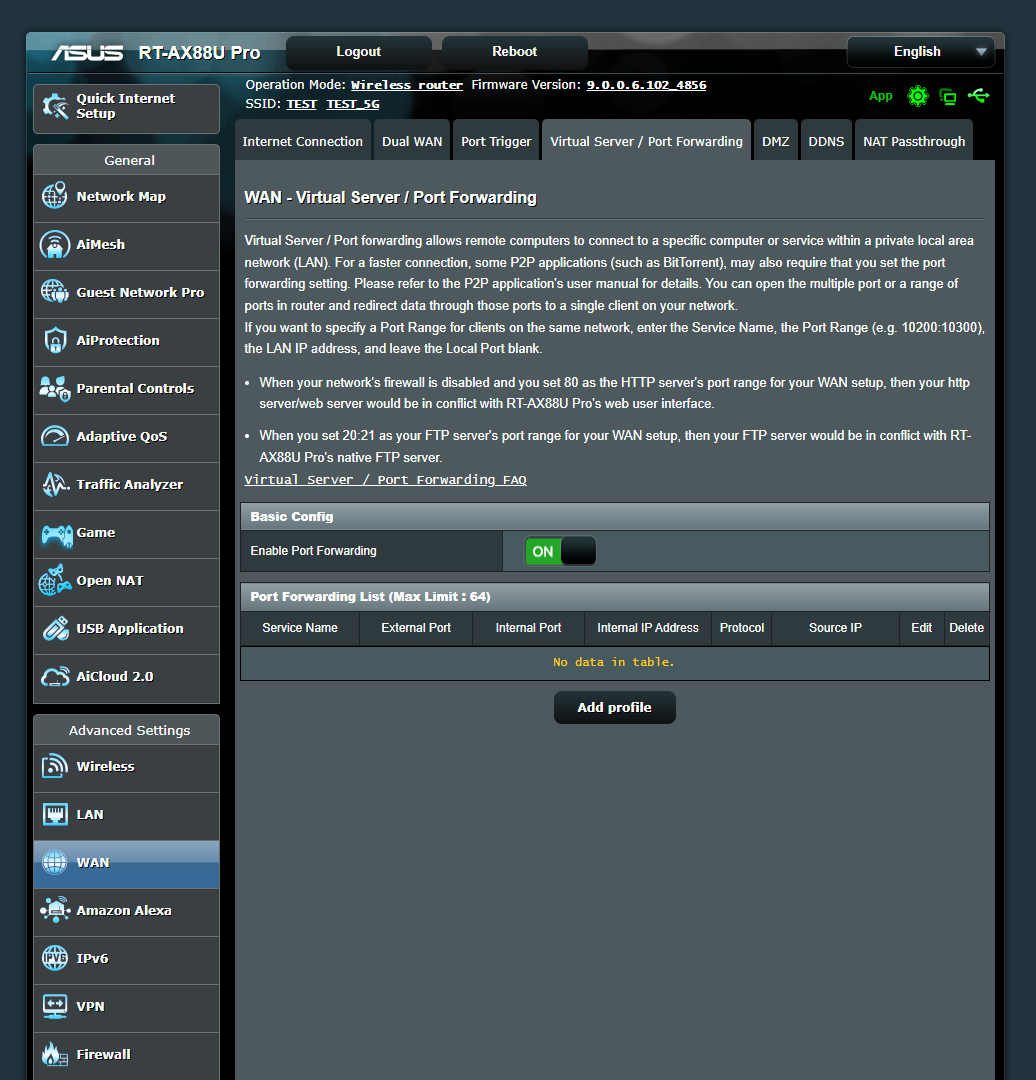
Task: Select the WAN globe icon
Action: coord(55,862)
